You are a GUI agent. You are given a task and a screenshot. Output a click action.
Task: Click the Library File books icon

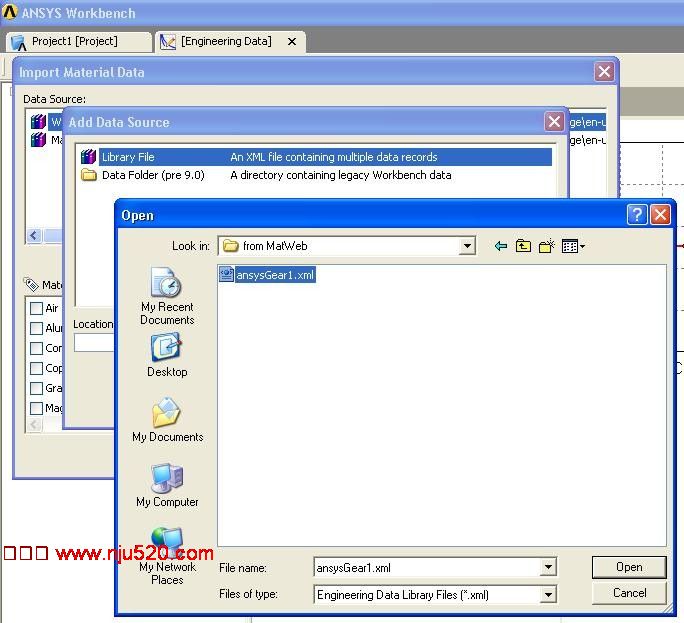click(89, 157)
